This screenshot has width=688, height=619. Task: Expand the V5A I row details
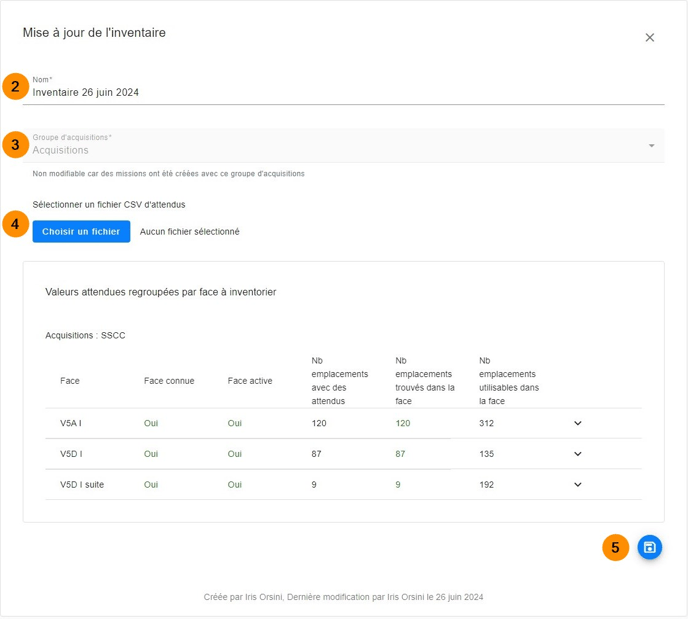click(577, 423)
